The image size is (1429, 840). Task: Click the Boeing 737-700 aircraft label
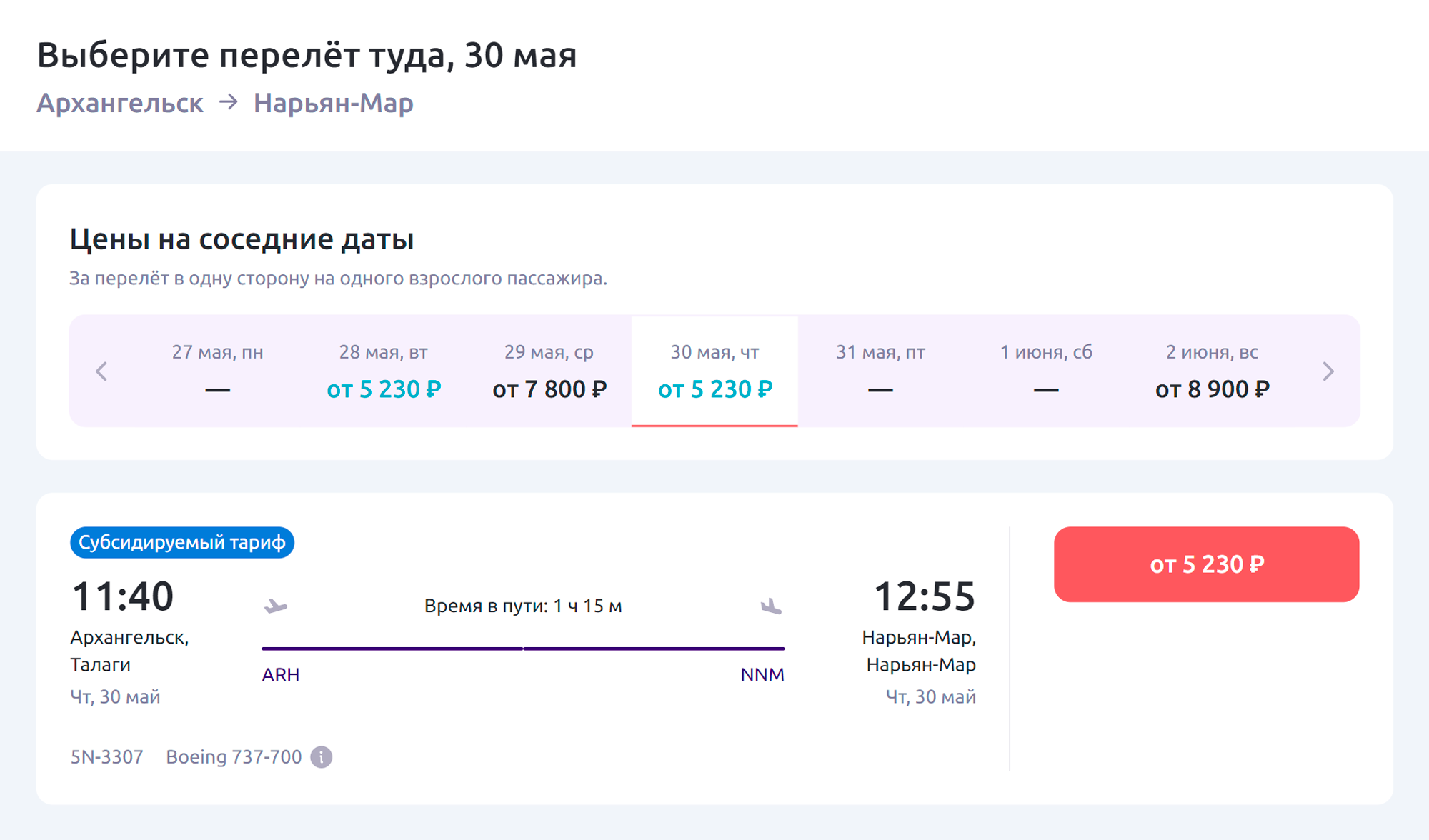[x=234, y=756]
